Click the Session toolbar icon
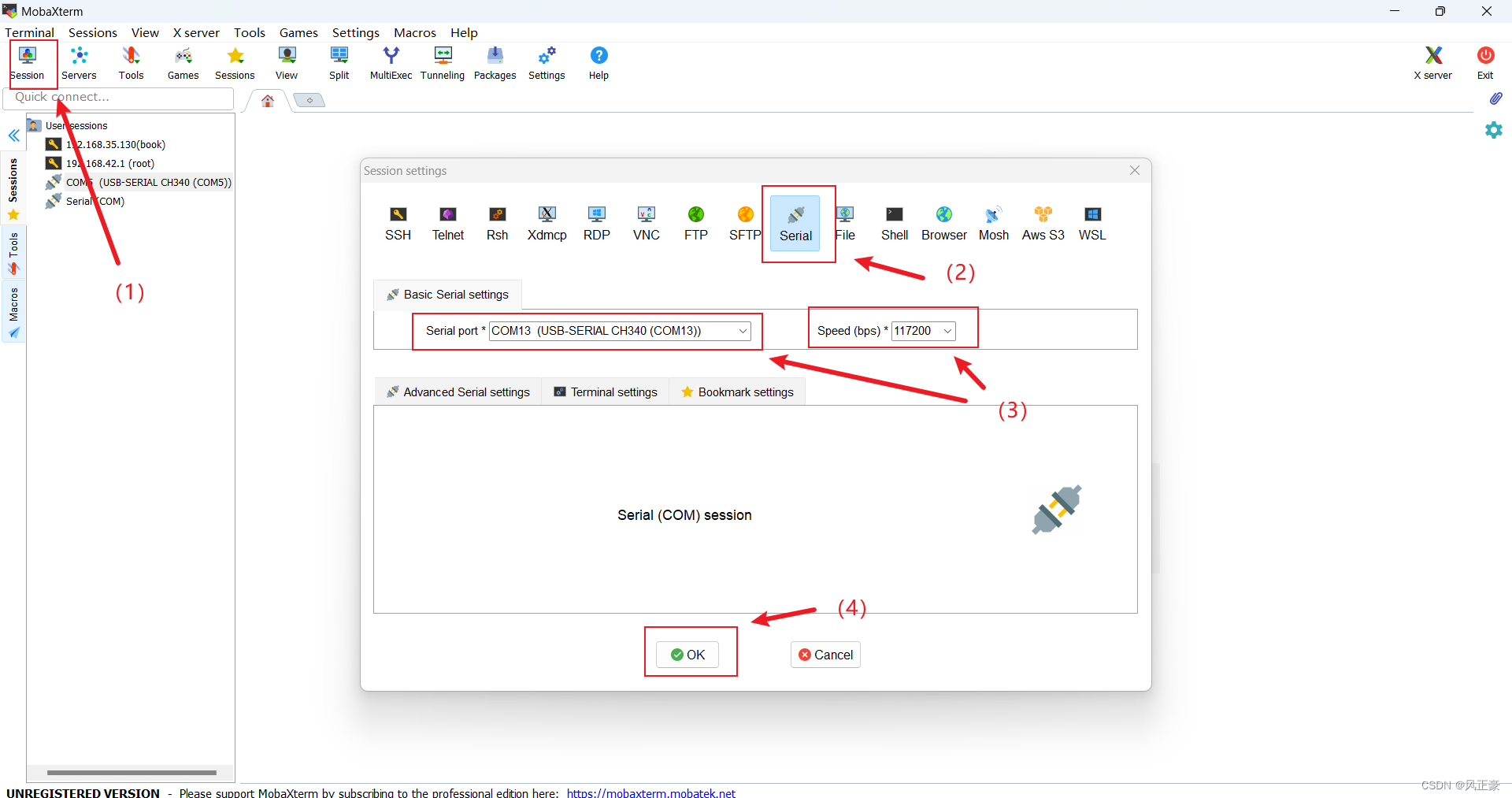The width and height of the screenshot is (1512, 798). coord(28,63)
